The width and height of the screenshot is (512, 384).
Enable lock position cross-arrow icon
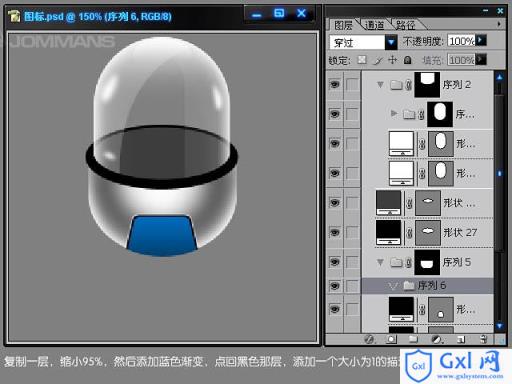[392, 60]
